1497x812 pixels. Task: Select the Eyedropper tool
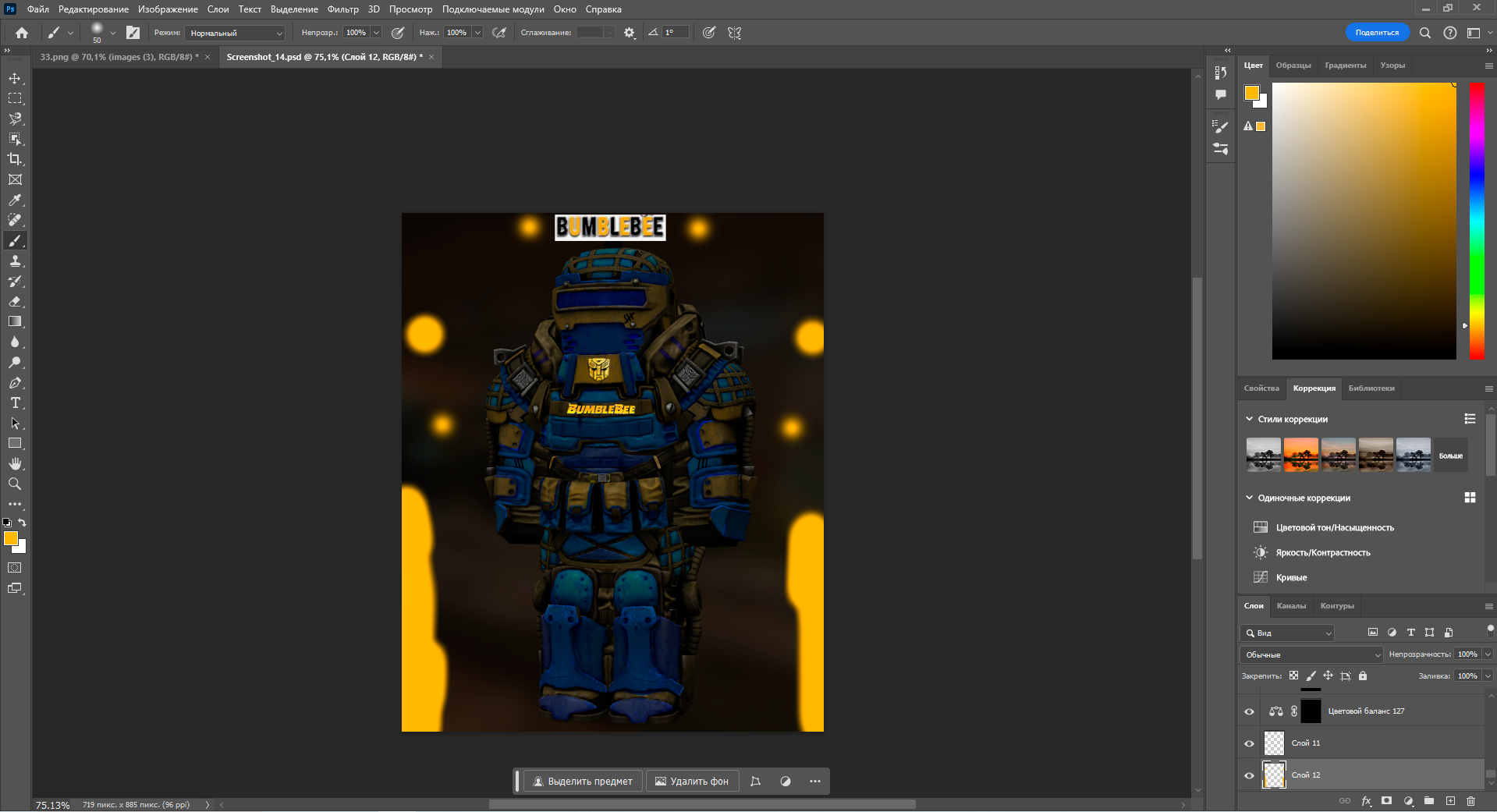(15, 200)
